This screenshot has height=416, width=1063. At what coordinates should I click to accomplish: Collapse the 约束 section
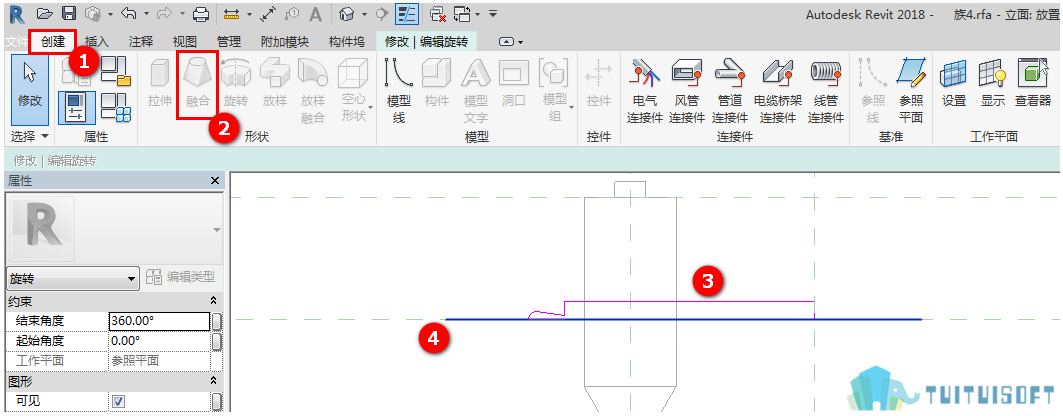click(214, 301)
